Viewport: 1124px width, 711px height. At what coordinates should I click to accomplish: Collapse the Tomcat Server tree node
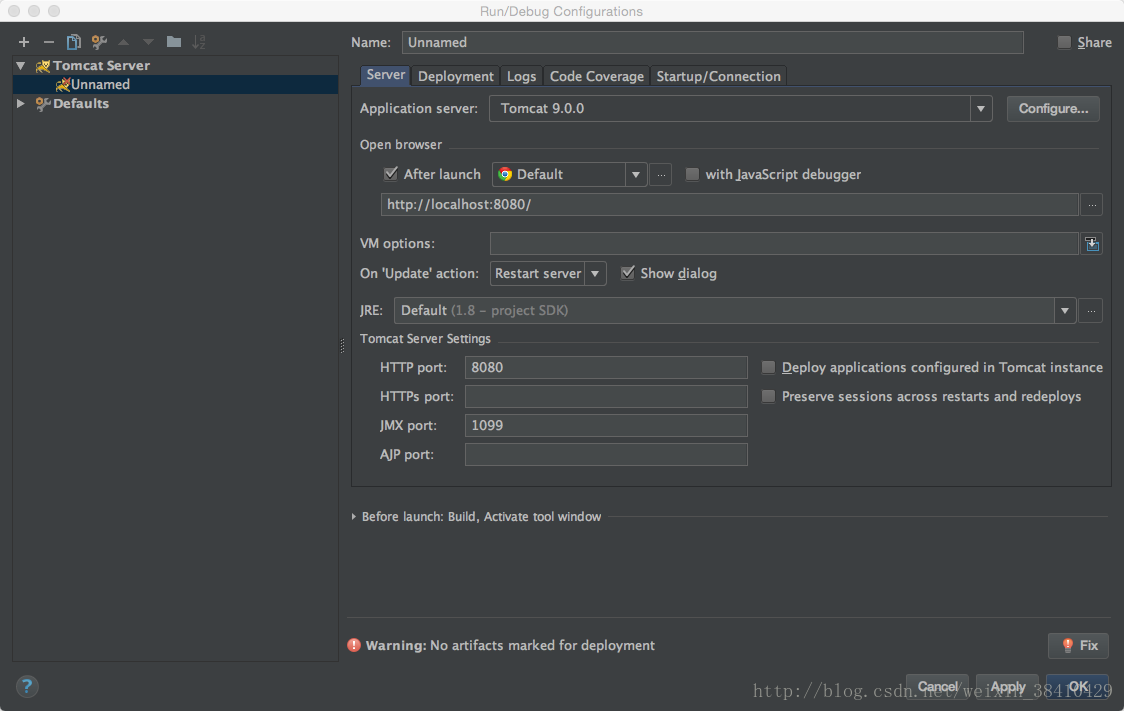(x=21, y=66)
